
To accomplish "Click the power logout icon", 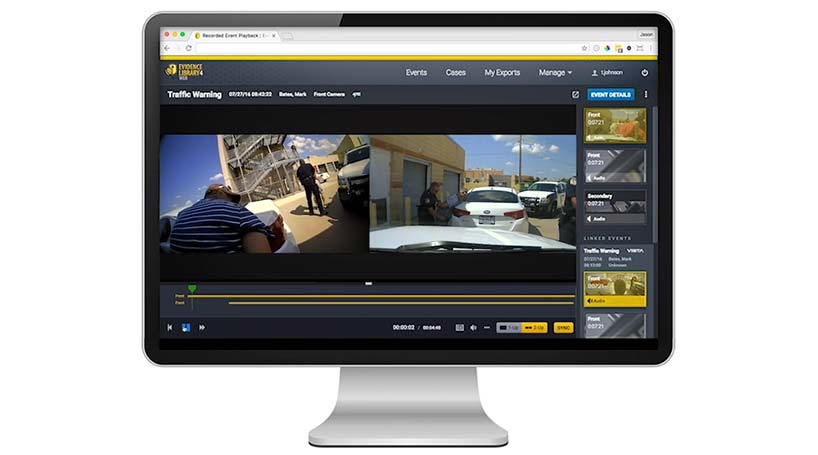I will [644, 72].
